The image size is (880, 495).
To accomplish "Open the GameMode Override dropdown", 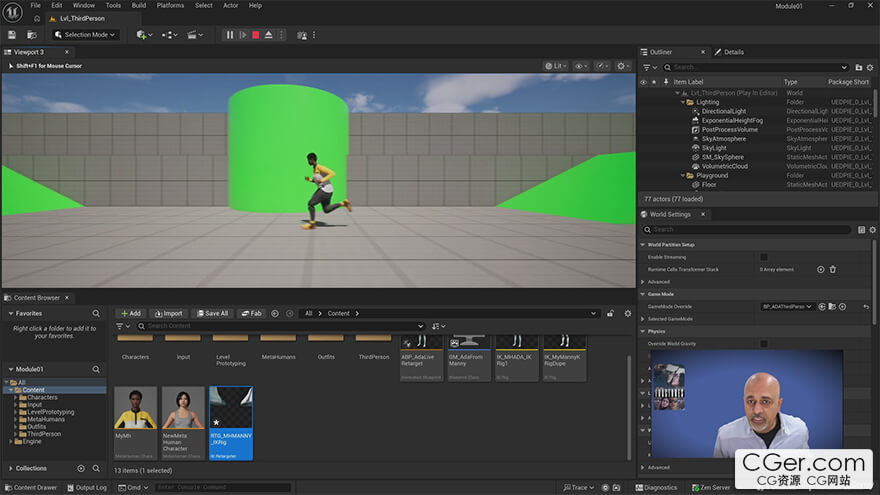I will [x=787, y=306].
